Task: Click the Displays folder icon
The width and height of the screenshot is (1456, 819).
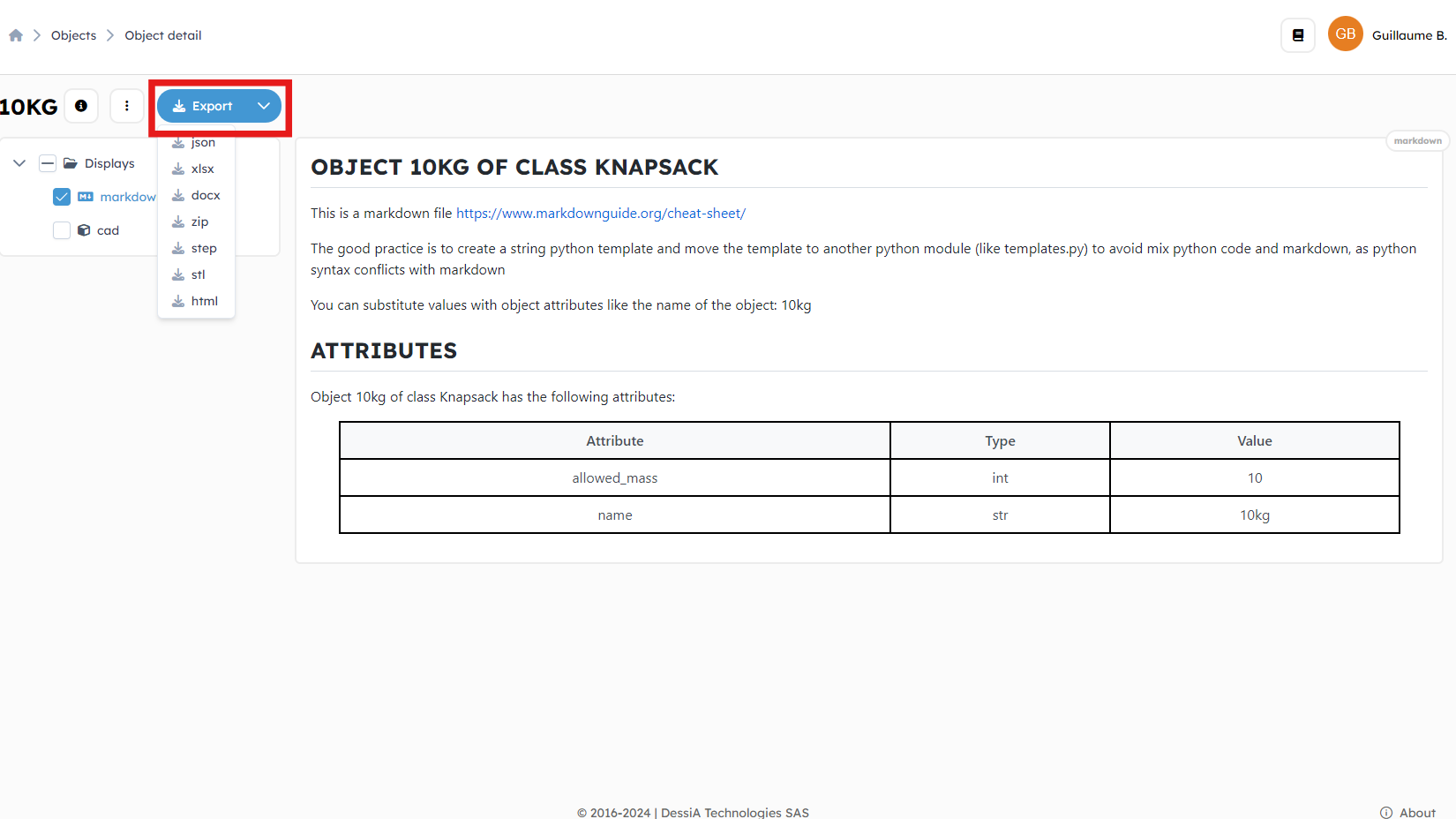Action: (x=71, y=163)
